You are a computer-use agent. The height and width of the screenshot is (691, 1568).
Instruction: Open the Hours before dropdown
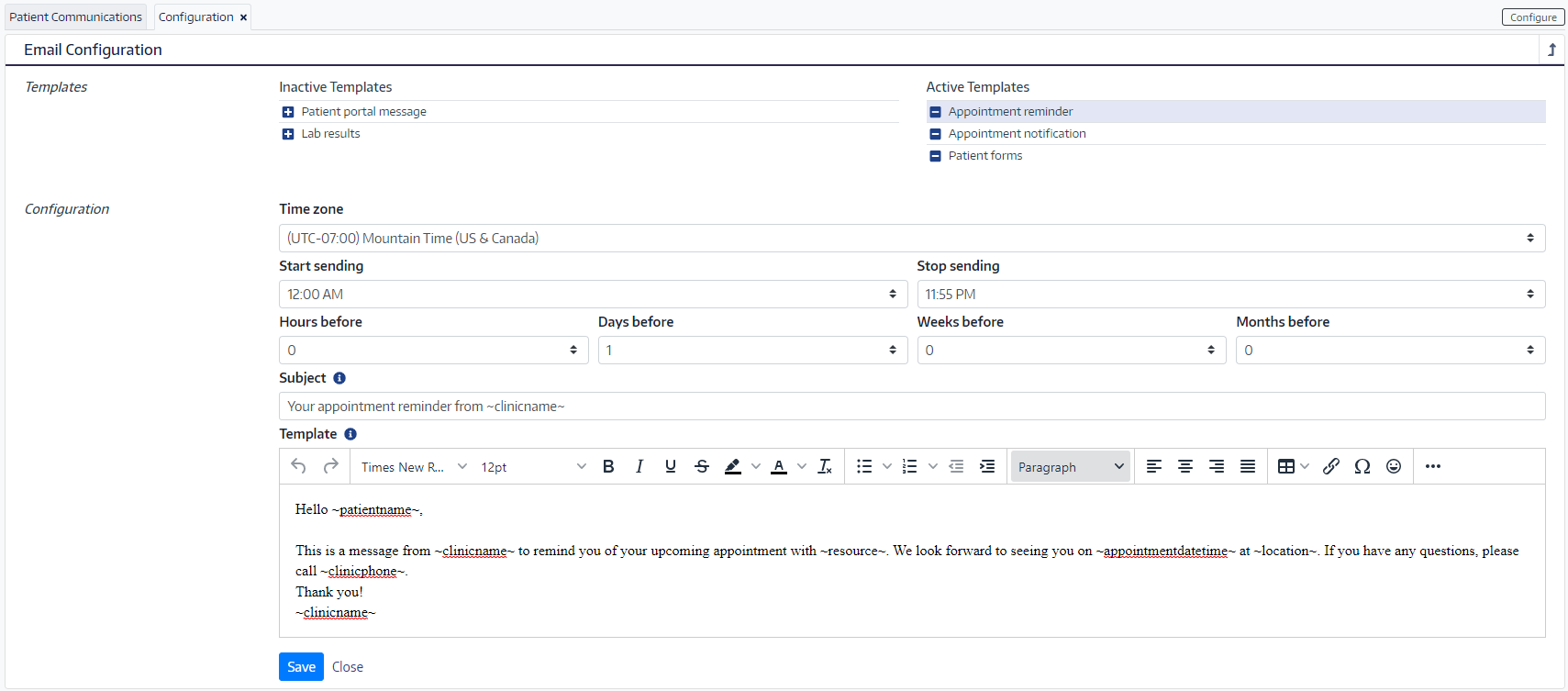(433, 350)
